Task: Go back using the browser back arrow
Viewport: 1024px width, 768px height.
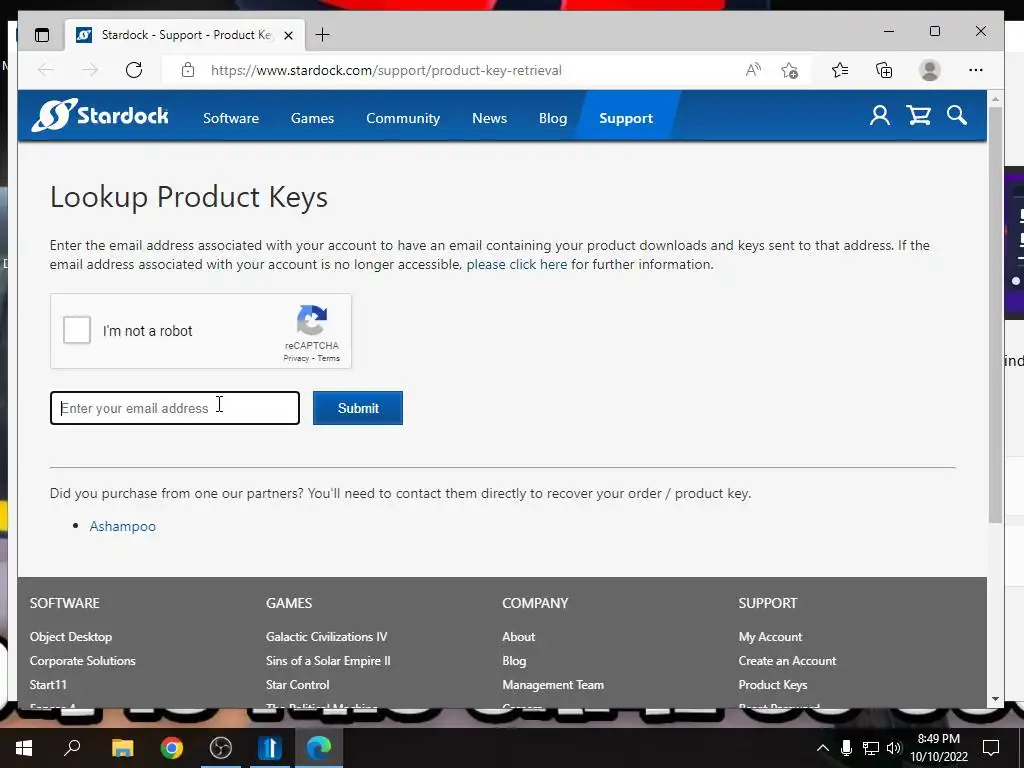Action: tap(46, 70)
